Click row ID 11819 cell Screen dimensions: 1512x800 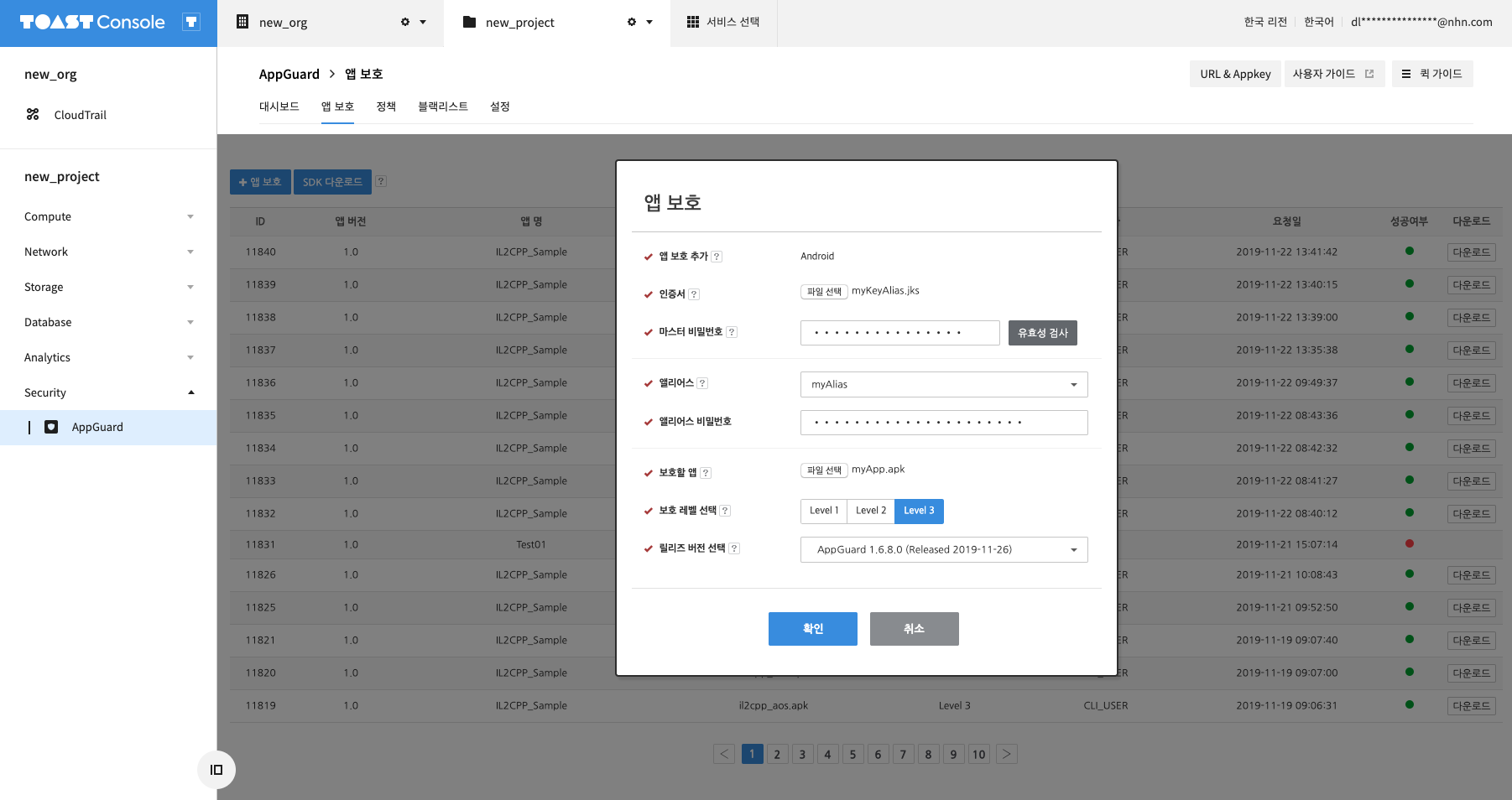click(x=261, y=706)
